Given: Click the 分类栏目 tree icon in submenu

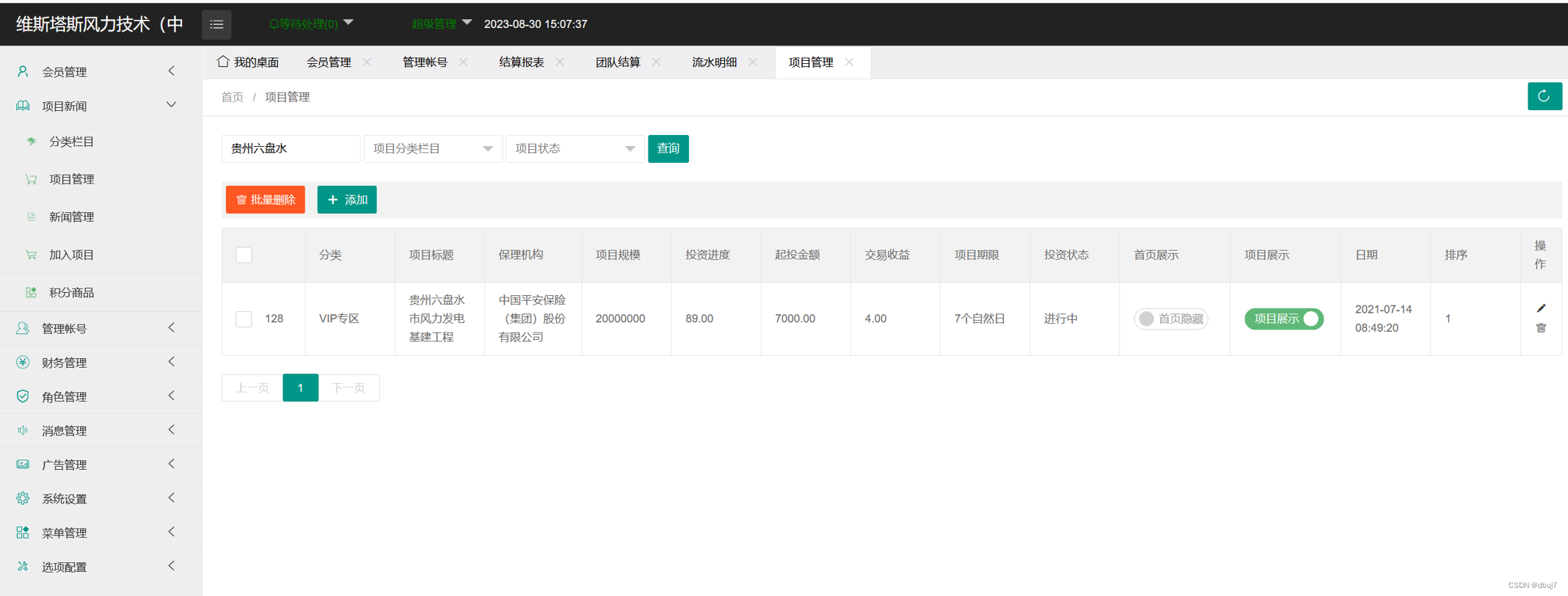Looking at the screenshot, I should [31, 141].
